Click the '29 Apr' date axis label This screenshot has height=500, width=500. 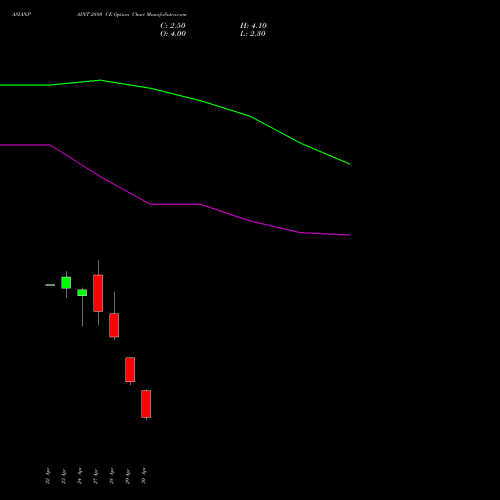pyautogui.click(x=128, y=476)
